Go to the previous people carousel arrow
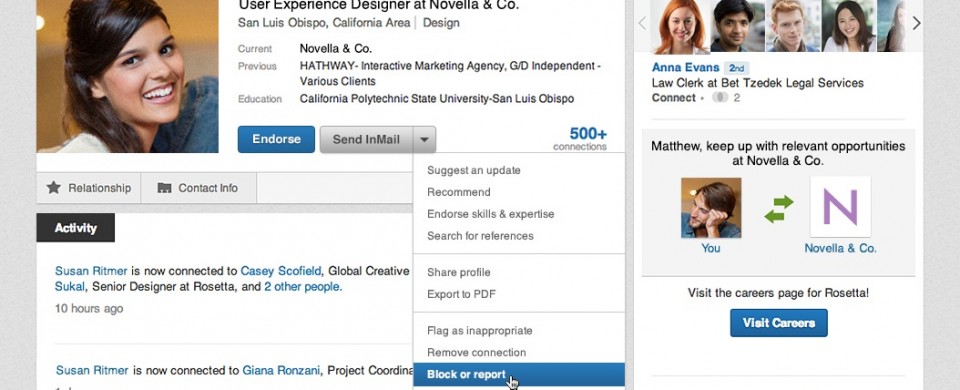Viewport: 960px width, 390px height. point(642,23)
